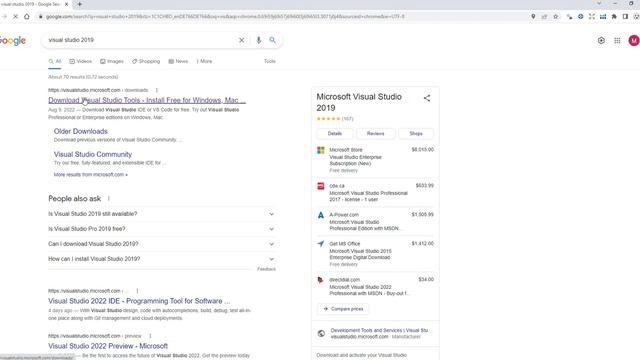
Task: Open tab search chevron in title bar
Action: pyautogui.click(x=599, y=4)
